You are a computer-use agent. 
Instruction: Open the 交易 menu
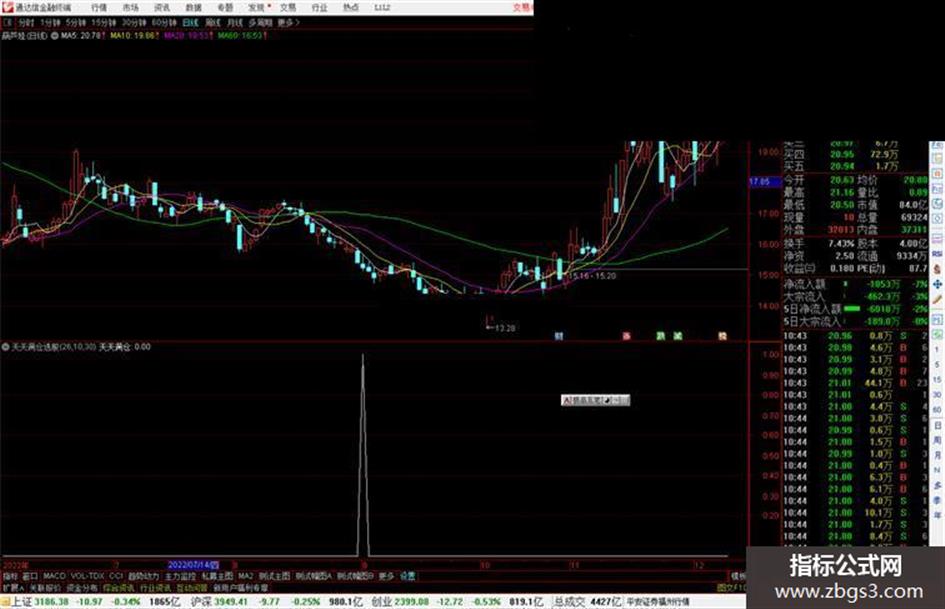[x=288, y=7]
